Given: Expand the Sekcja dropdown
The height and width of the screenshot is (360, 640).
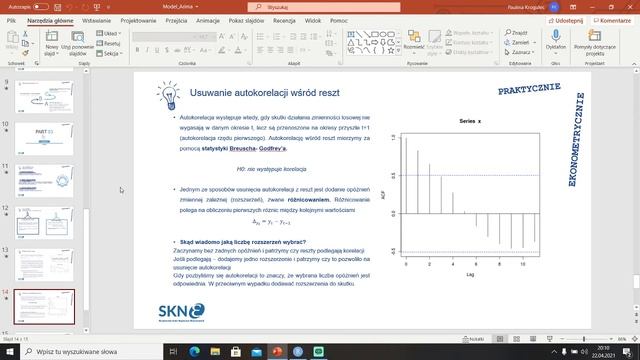Looking at the screenshot, I should pyautogui.click(x=109, y=53).
